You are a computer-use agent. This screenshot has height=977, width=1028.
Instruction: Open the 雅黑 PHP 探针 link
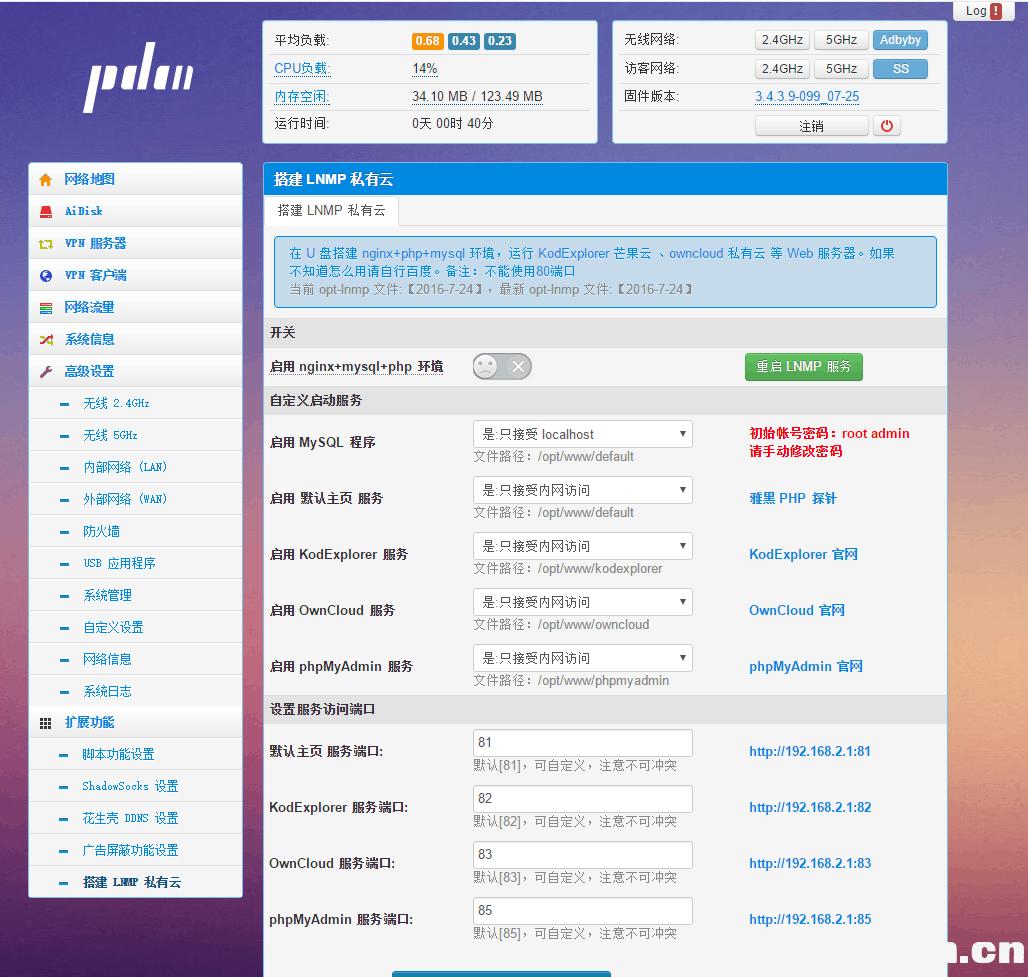click(x=793, y=498)
